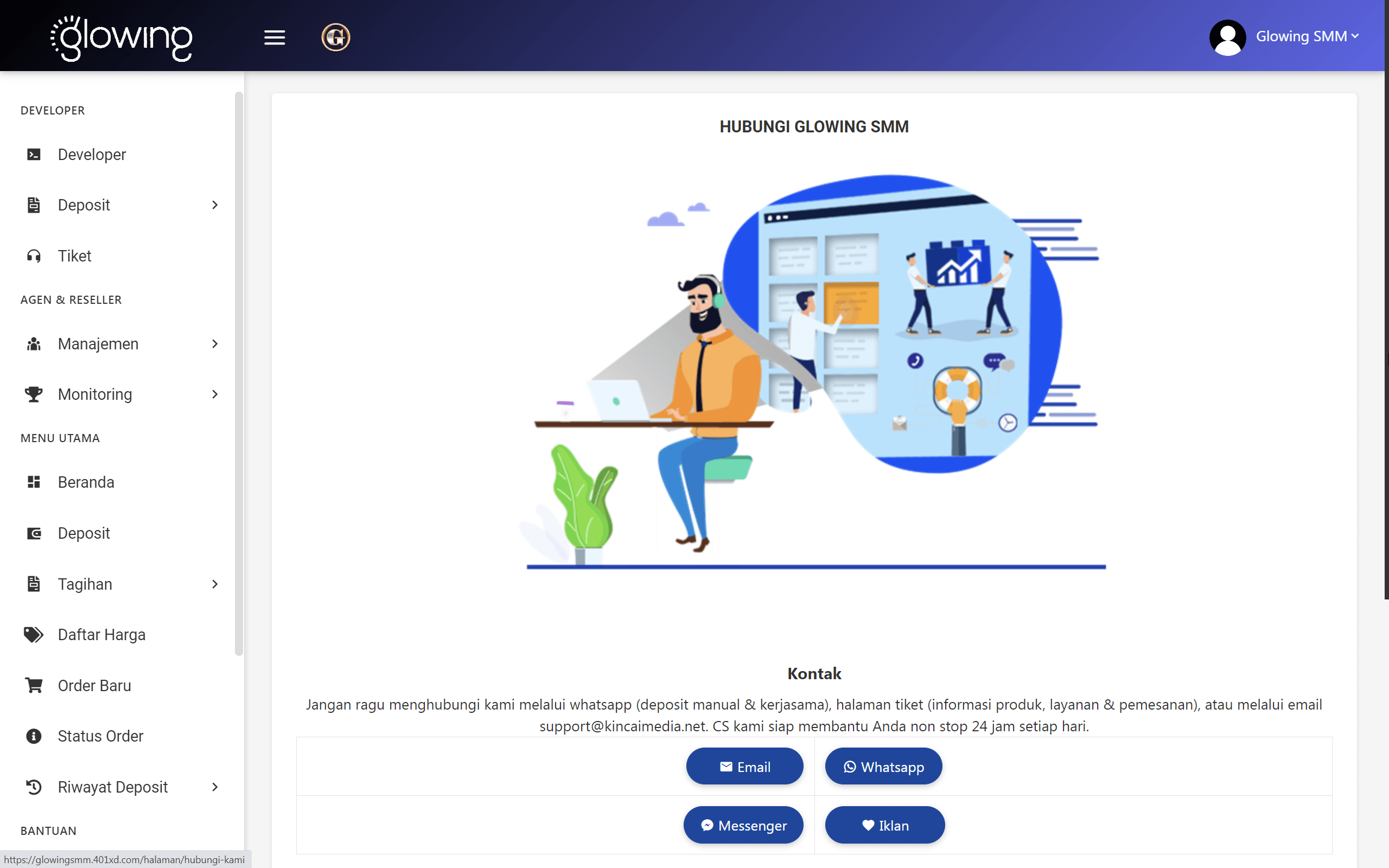The height and width of the screenshot is (868, 1389).
Task: Click the Messenger contact button
Action: click(743, 825)
